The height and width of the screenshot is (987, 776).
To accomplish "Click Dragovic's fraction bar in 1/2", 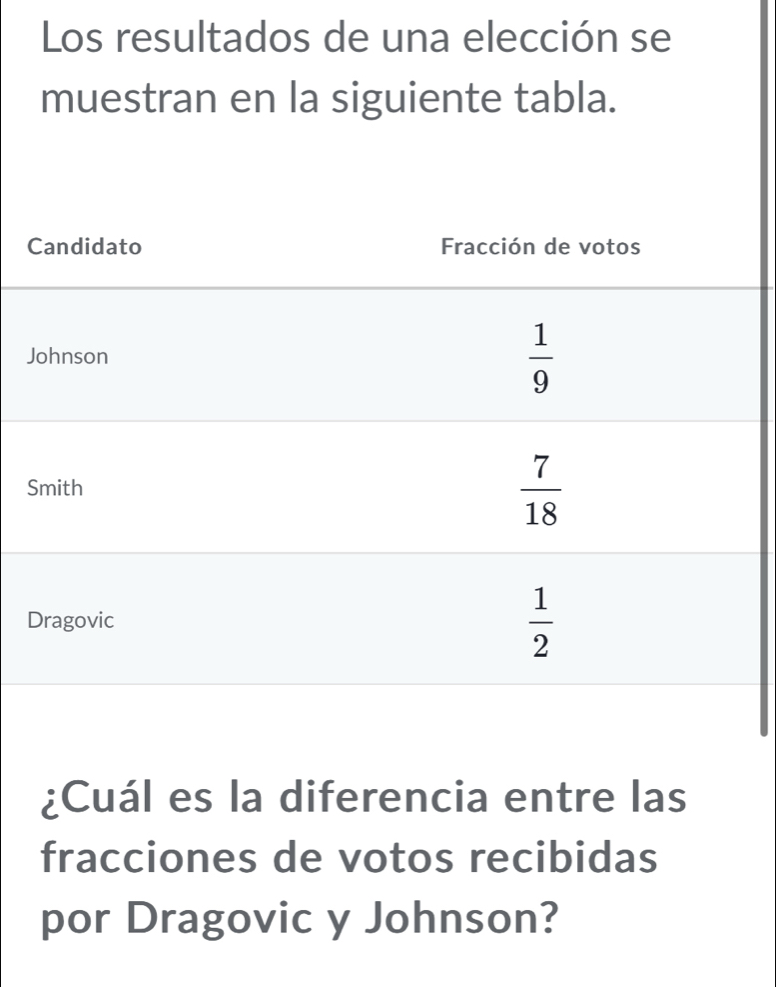I will click(540, 620).
